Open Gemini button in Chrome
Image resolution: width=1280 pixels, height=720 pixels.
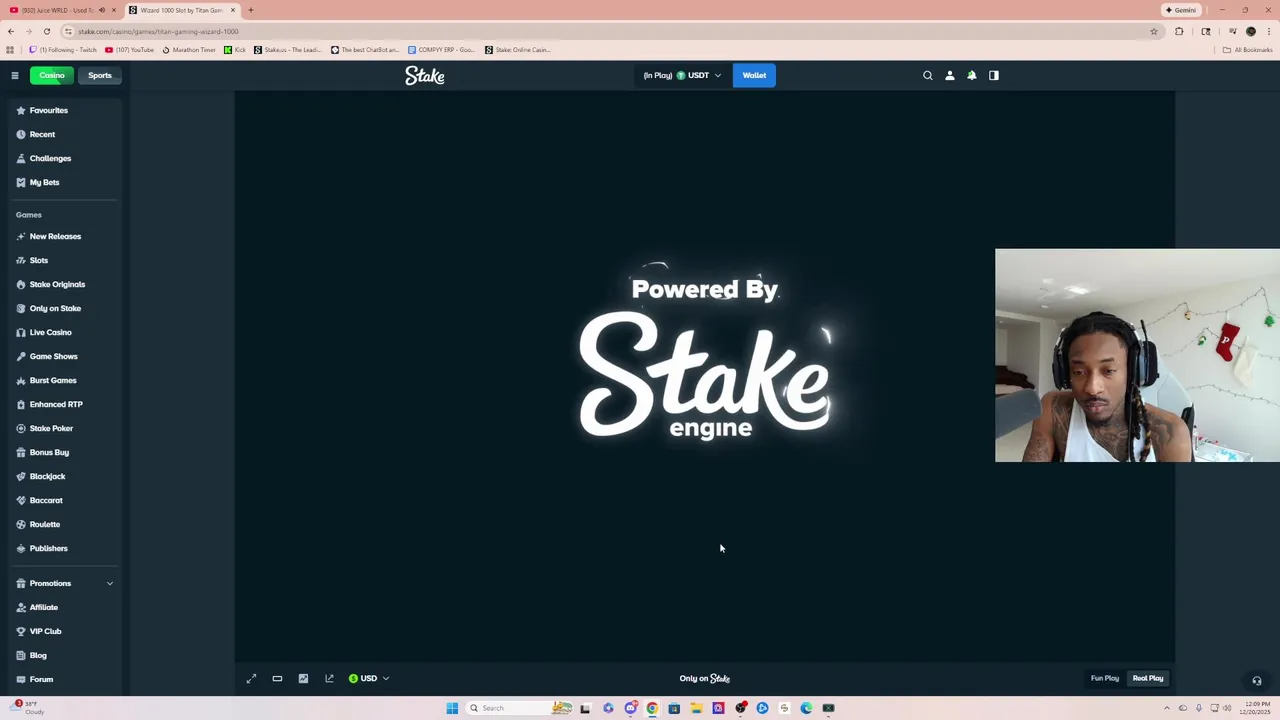[1181, 10]
